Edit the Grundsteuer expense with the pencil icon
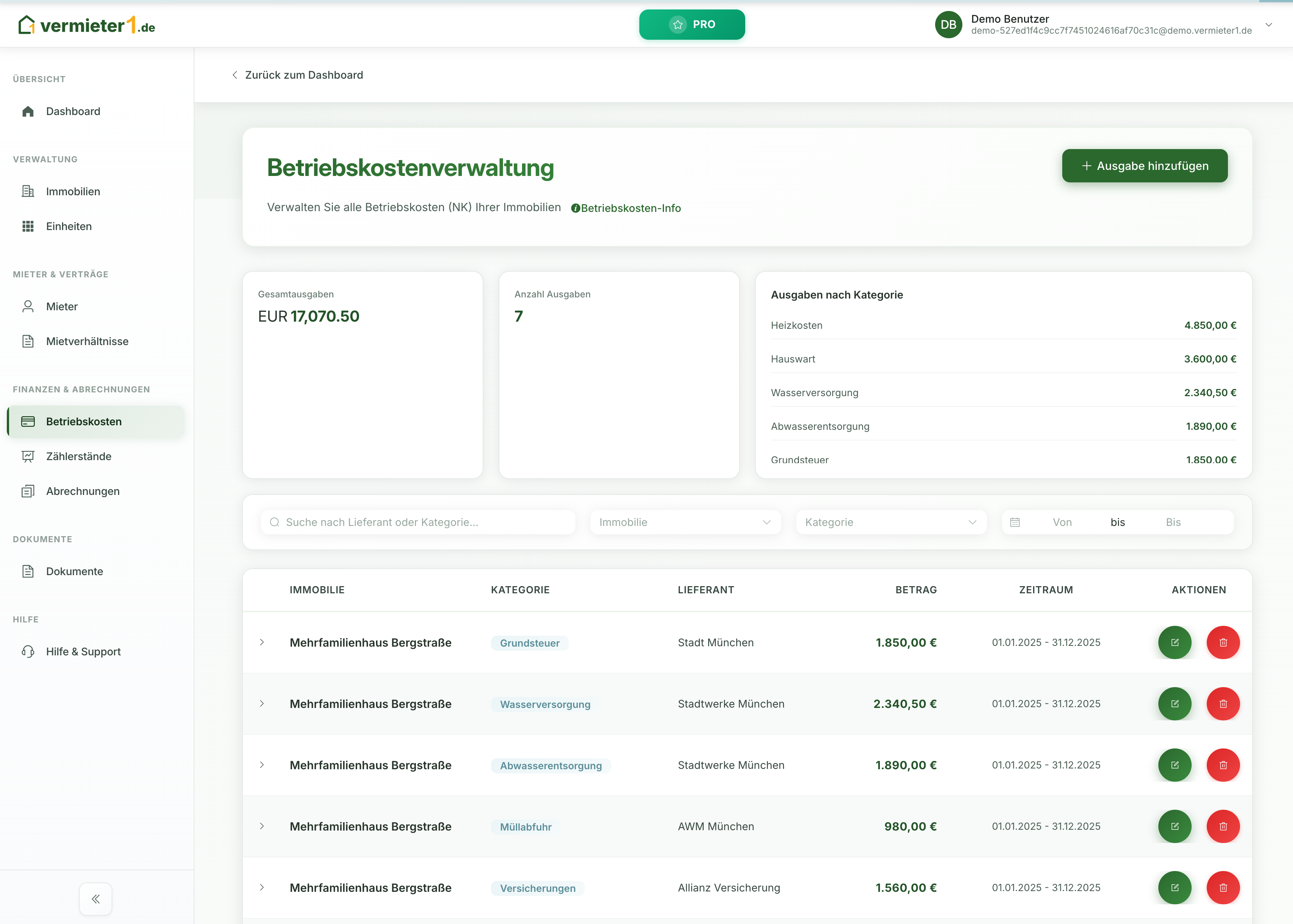This screenshot has width=1293, height=924. click(x=1176, y=642)
